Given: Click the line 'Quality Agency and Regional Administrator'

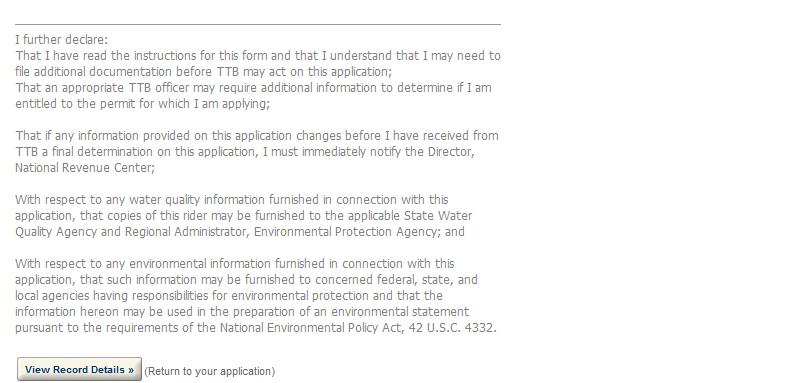Looking at the screenshot, I should coord(240,232).
